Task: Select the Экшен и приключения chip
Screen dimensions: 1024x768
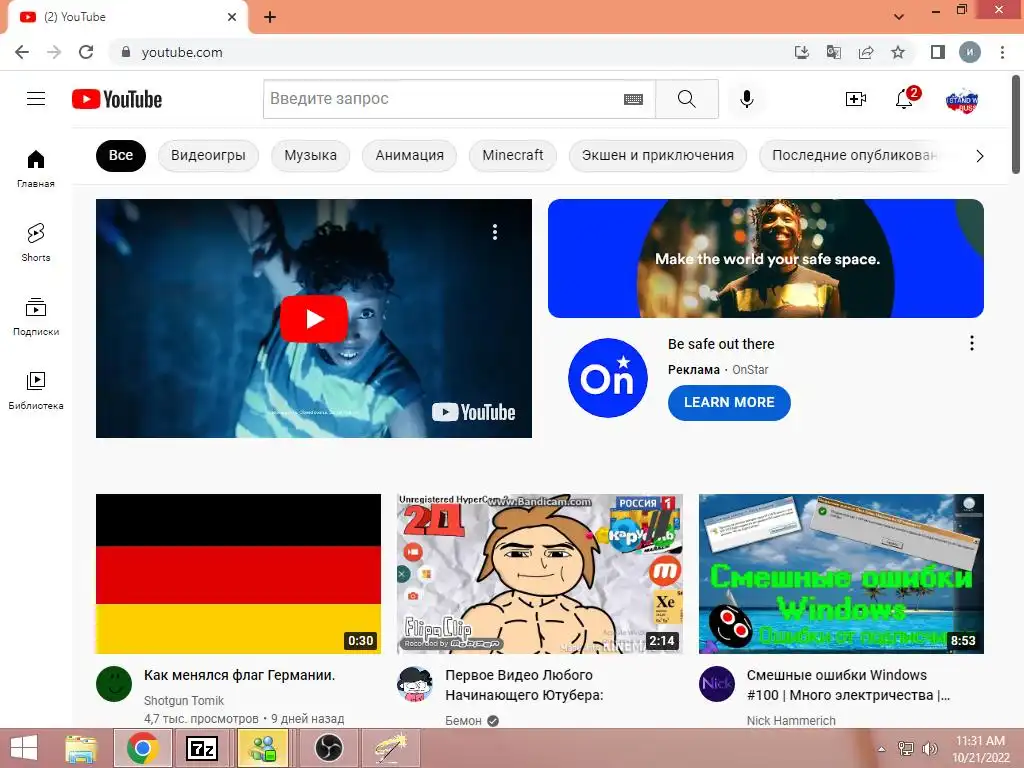Action: tap(658, 155)
